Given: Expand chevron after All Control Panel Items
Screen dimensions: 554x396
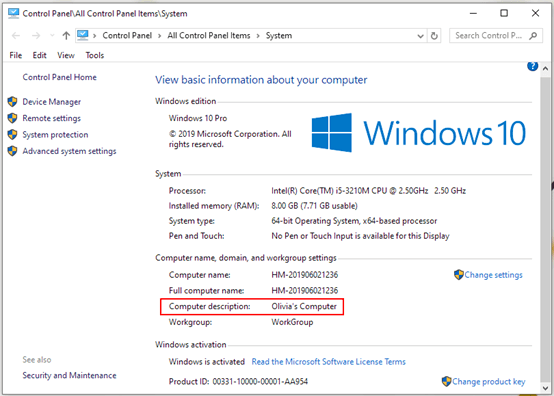Looking at the screenshot, I should tap(258, 36).
